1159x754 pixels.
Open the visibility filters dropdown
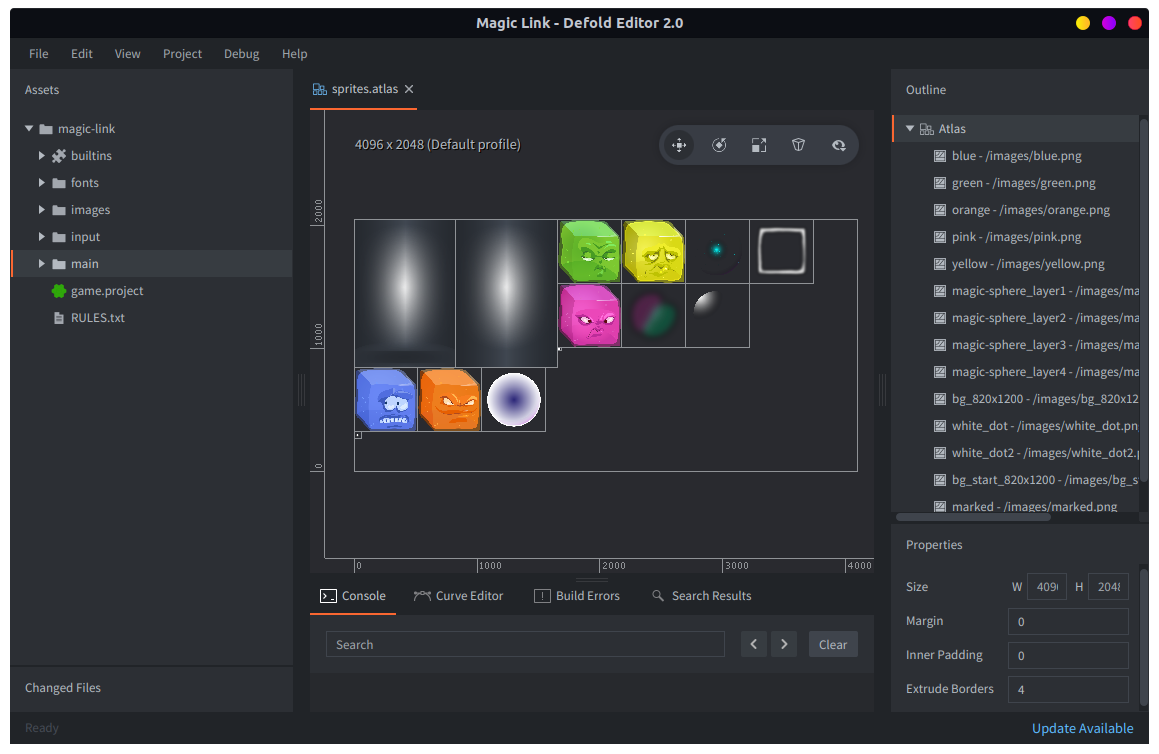tap(838, 145)
